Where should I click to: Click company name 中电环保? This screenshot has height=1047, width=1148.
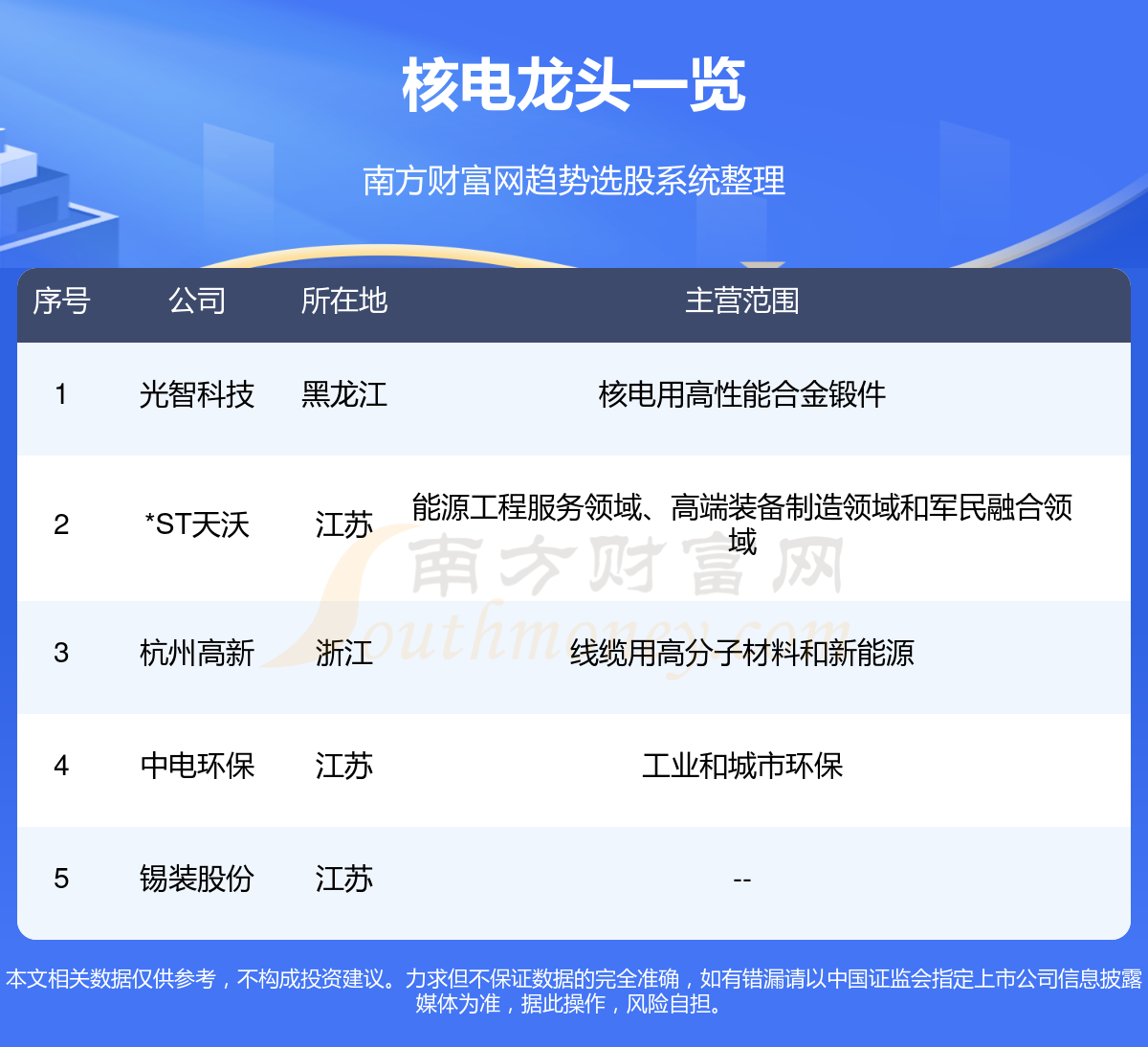[197, 766]
